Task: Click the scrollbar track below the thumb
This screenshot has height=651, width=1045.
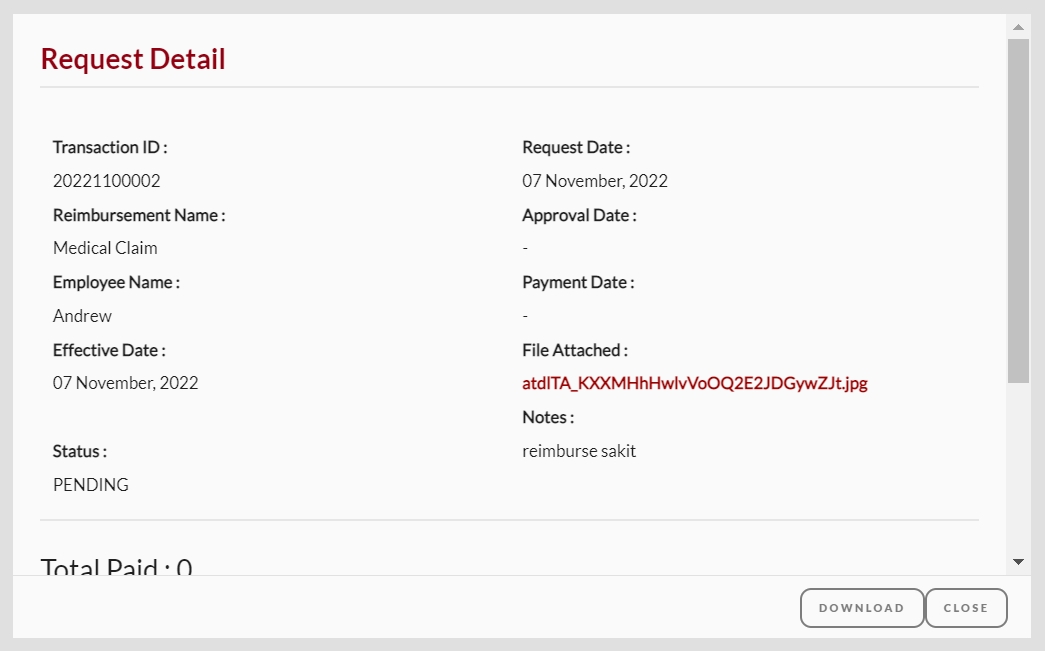Action: click(1018, 466)
